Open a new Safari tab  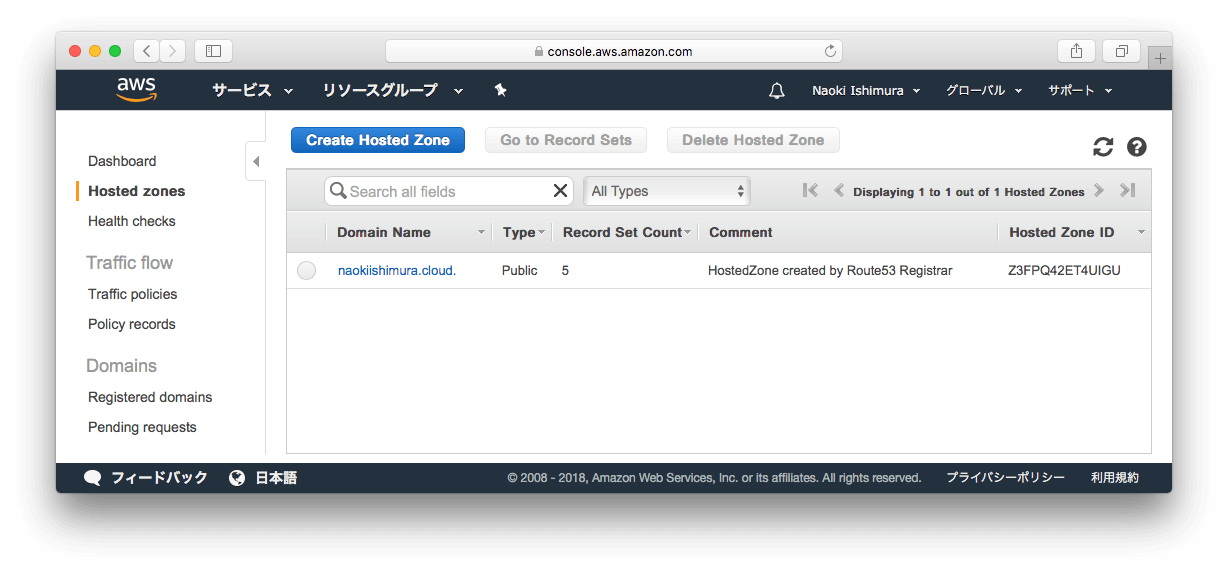coord(1160,59)
